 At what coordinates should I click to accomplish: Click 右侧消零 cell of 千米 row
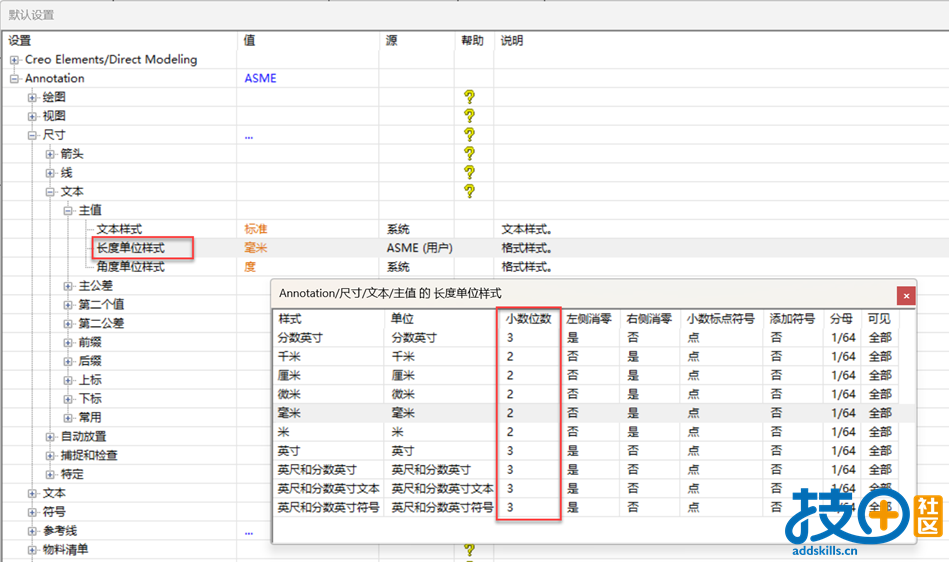click(x=633, y=356)
